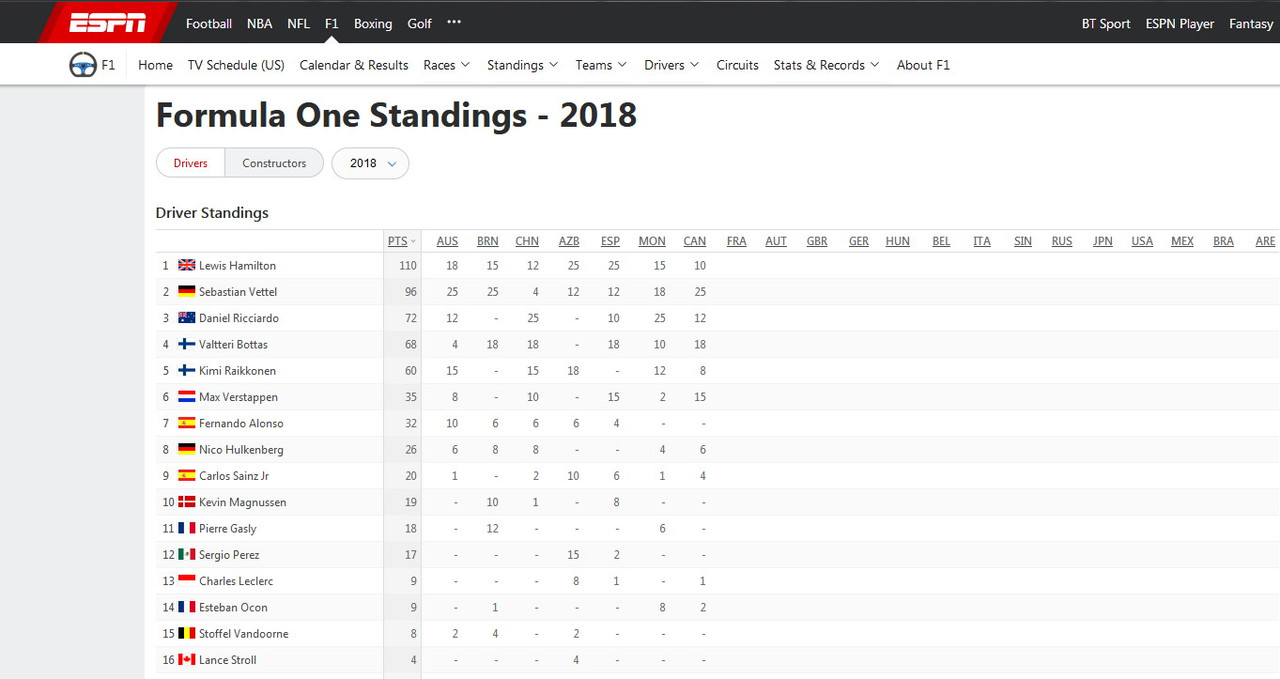Open Sebastian Vettel's driver page

238,292
